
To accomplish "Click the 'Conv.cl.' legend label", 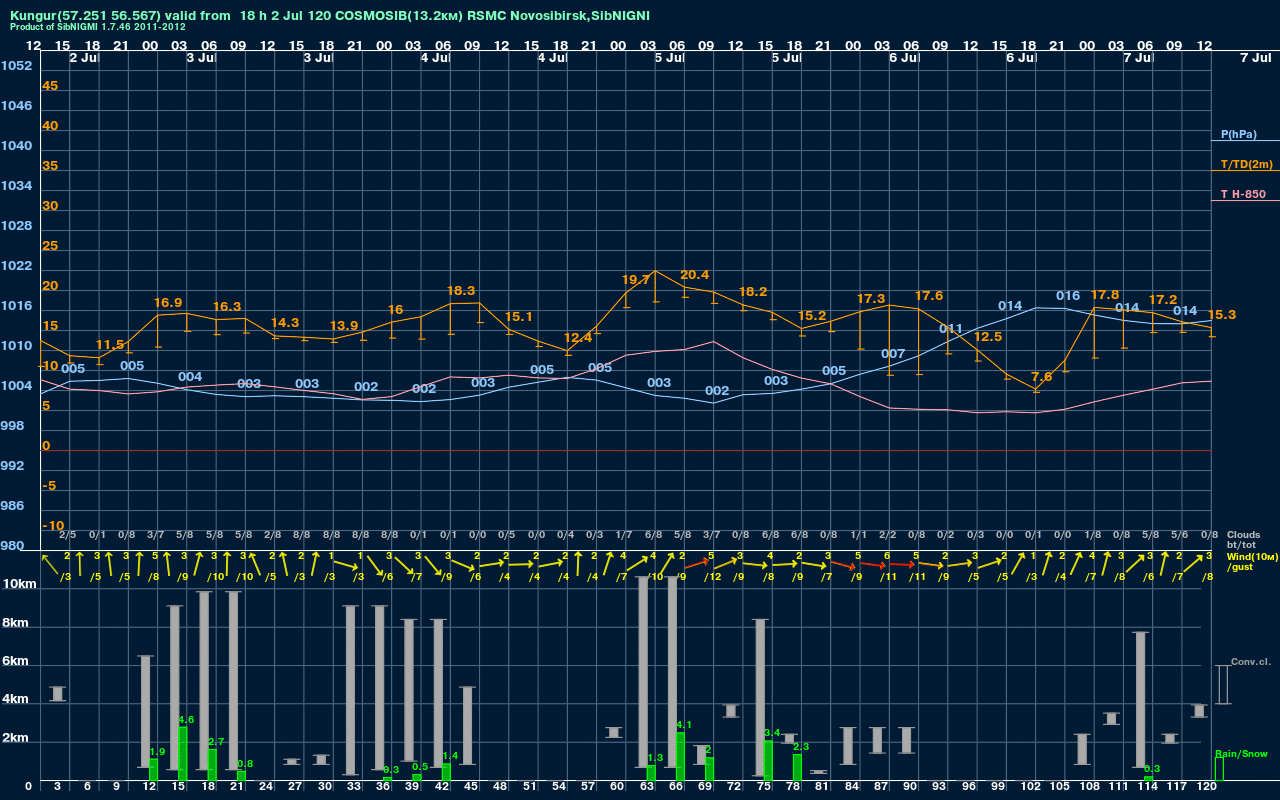I will 1250,662.
